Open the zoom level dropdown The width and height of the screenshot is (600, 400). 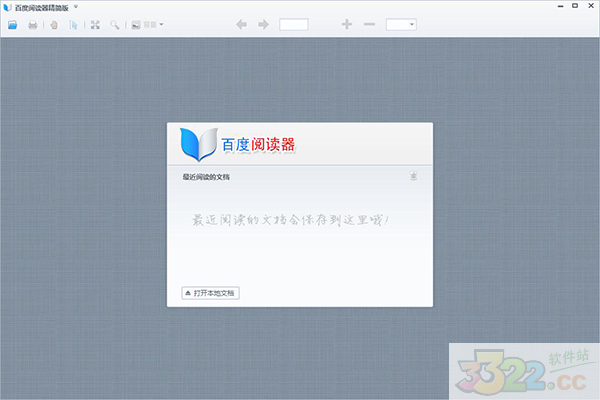(400, 24)
